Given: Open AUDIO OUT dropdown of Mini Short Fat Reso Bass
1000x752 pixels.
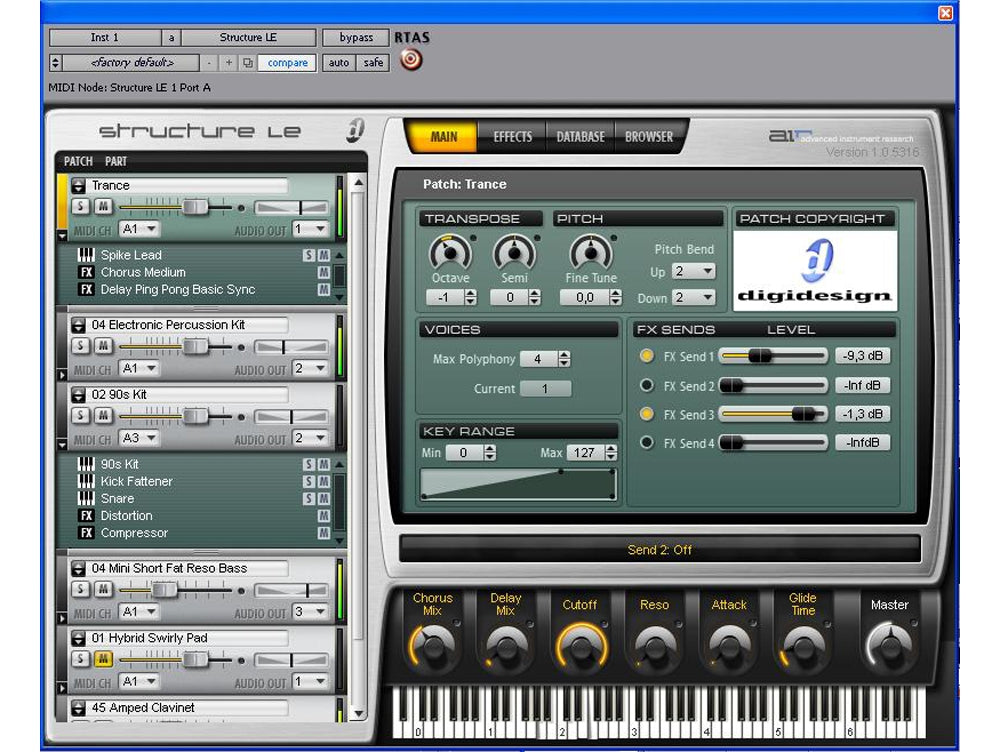Looking at the screenshot, I should coord(311,612).
